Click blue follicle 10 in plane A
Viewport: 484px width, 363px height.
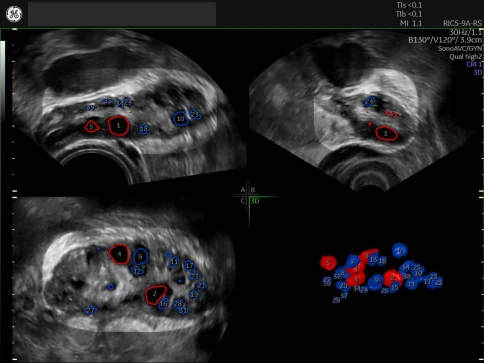coord(181,118)
